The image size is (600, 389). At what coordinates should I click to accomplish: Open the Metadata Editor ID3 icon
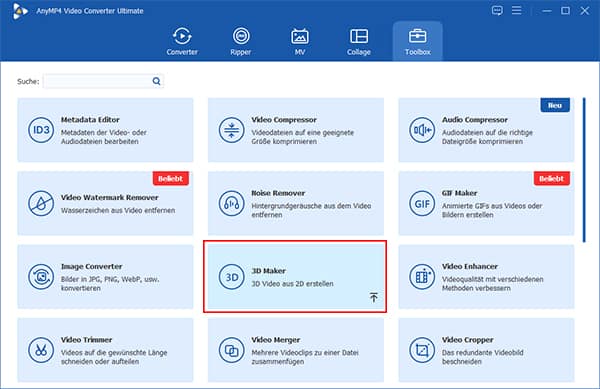pyautogui.click(x=41, y=130)
